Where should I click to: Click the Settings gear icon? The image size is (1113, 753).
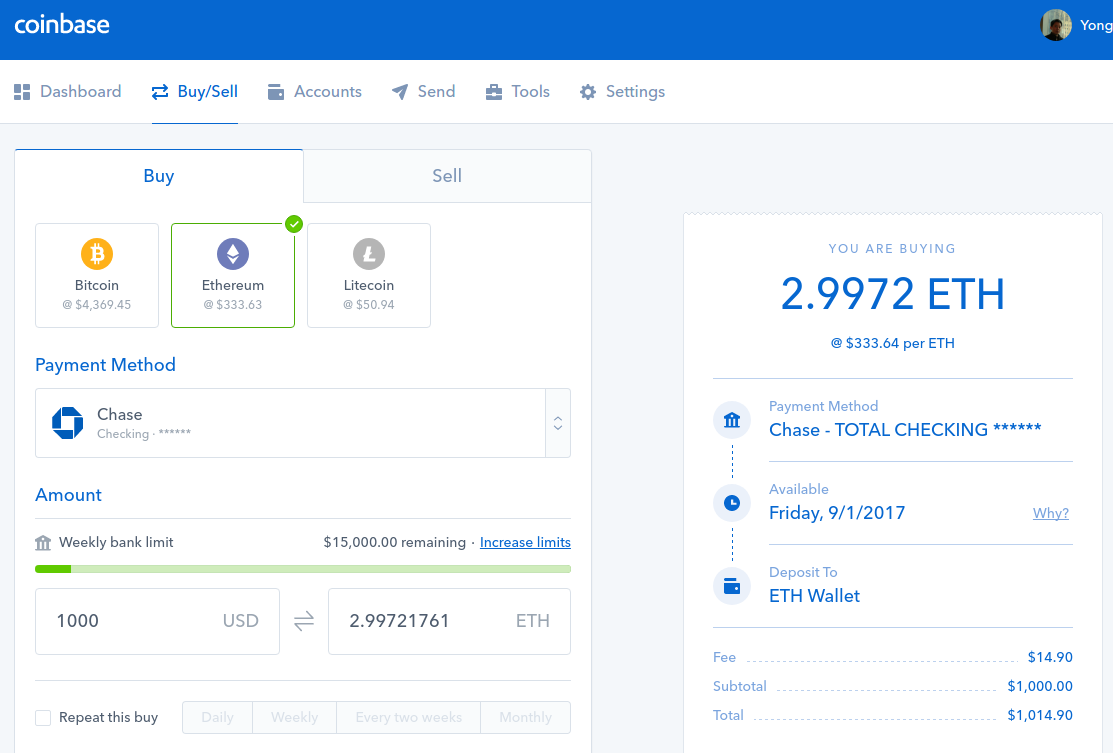[x=588, y=92]
